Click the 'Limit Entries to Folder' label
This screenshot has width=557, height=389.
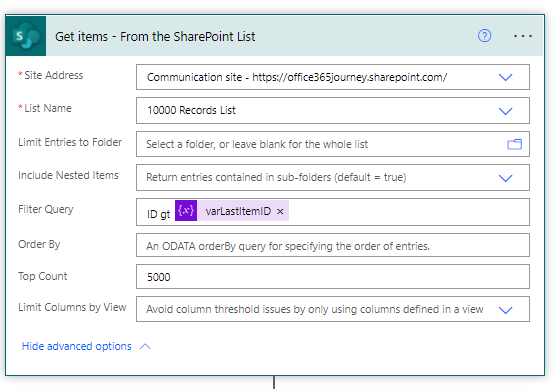click(70, 142)
